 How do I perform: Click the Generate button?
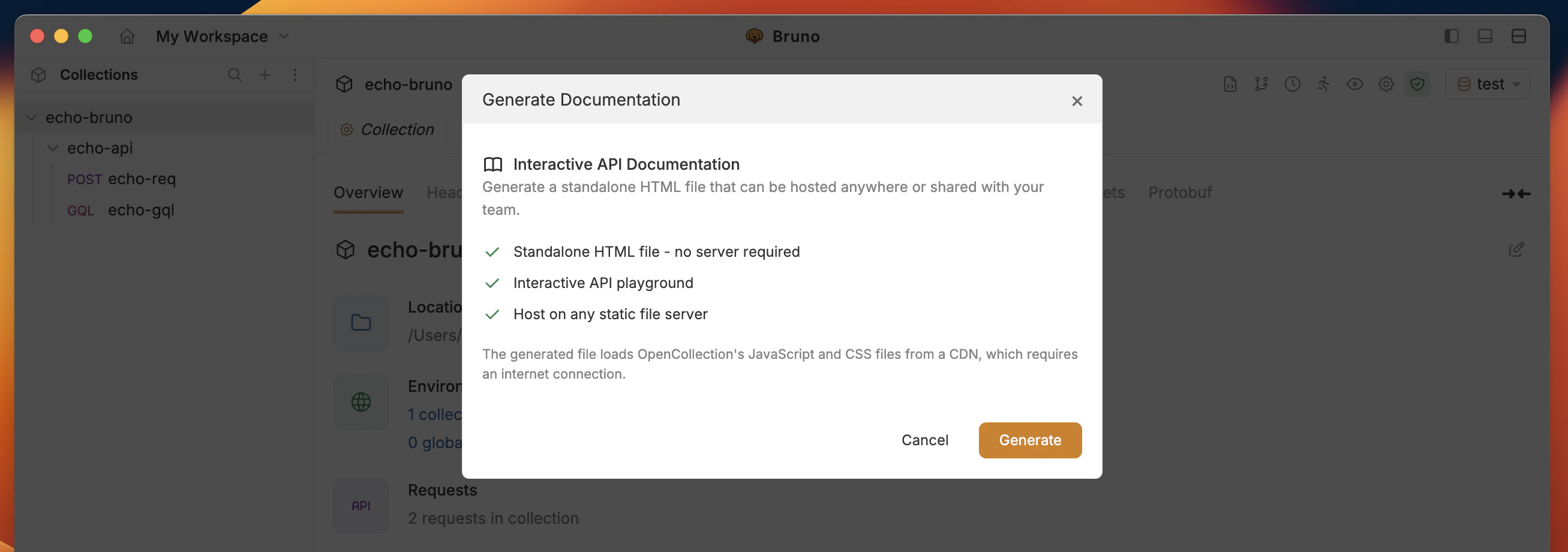tap(1030, 440)
